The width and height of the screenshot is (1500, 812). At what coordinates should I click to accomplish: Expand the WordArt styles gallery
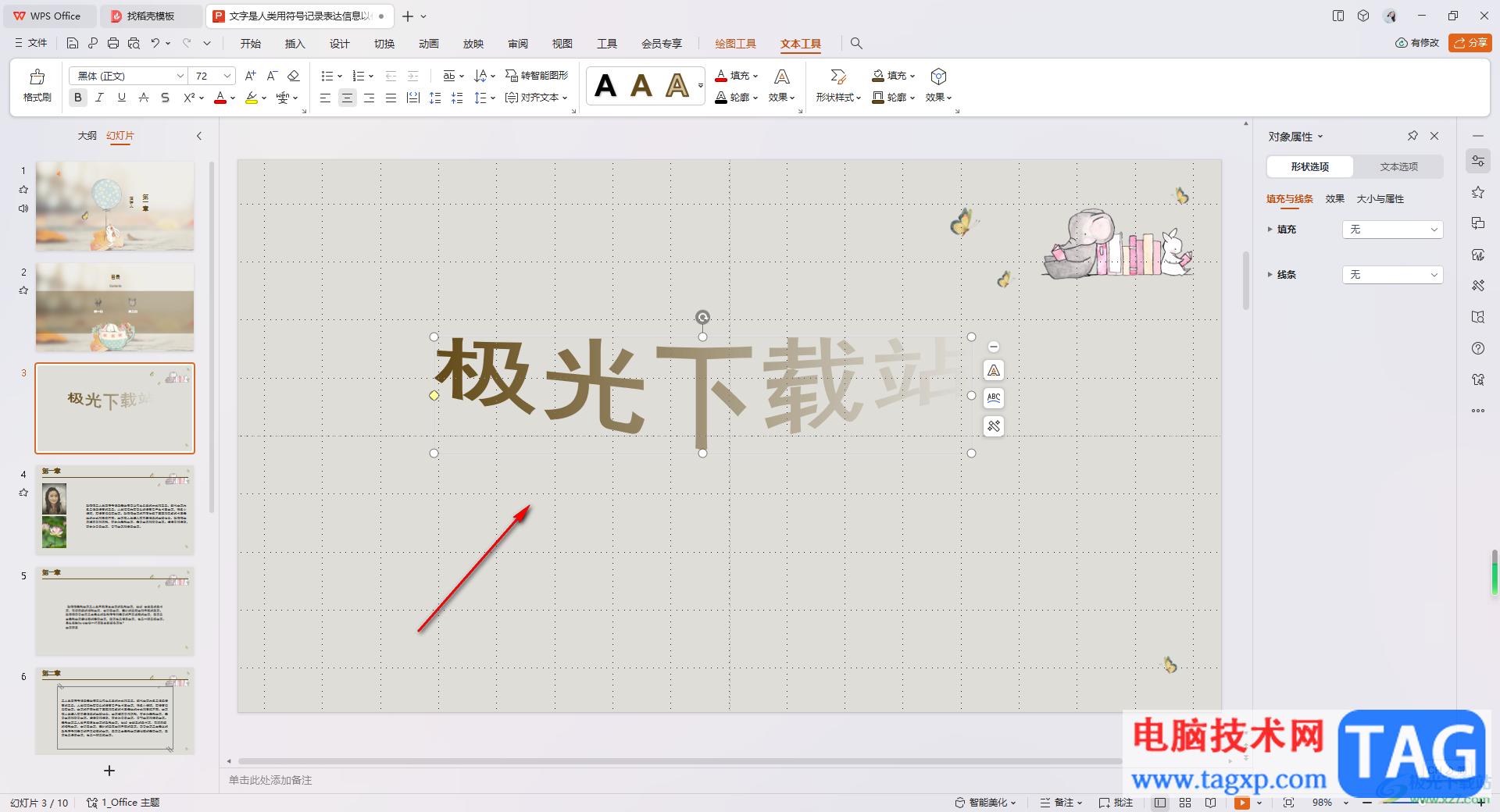700,85
